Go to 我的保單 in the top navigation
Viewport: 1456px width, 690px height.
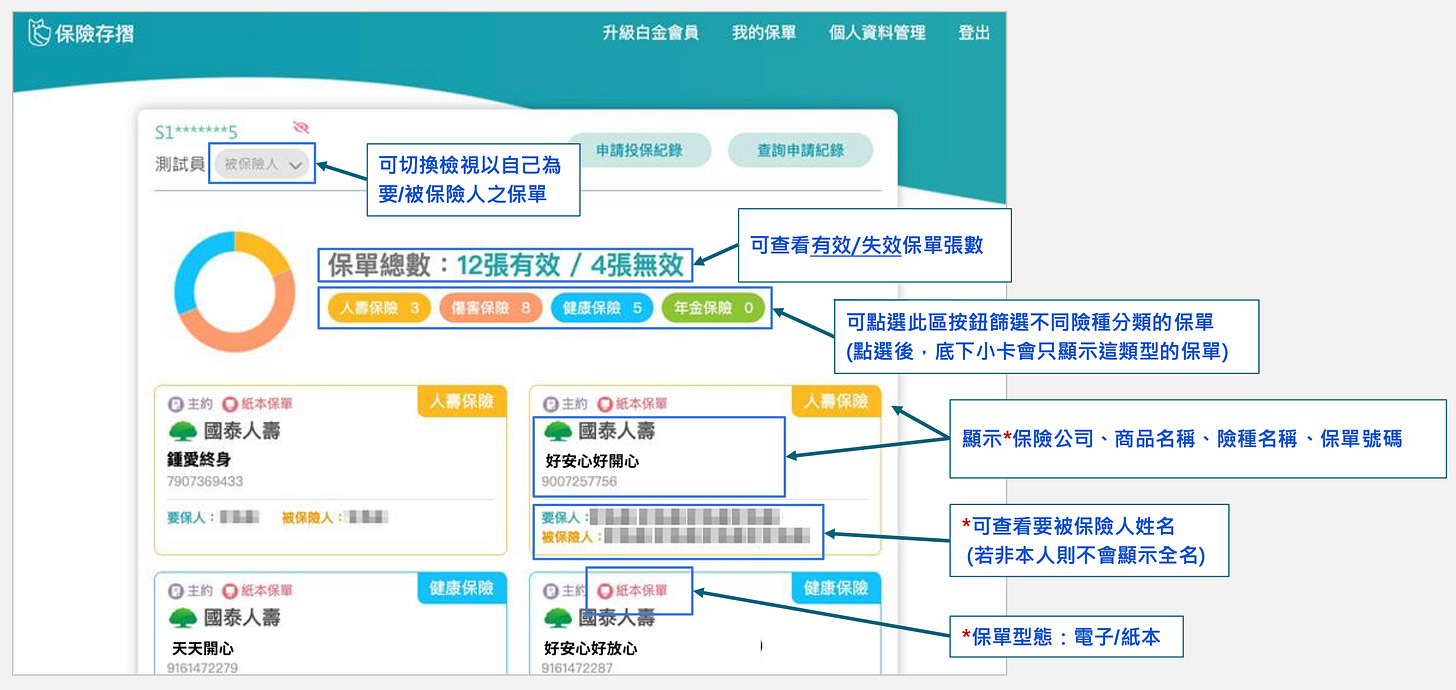pyautogui.click(x=764, y=33)
